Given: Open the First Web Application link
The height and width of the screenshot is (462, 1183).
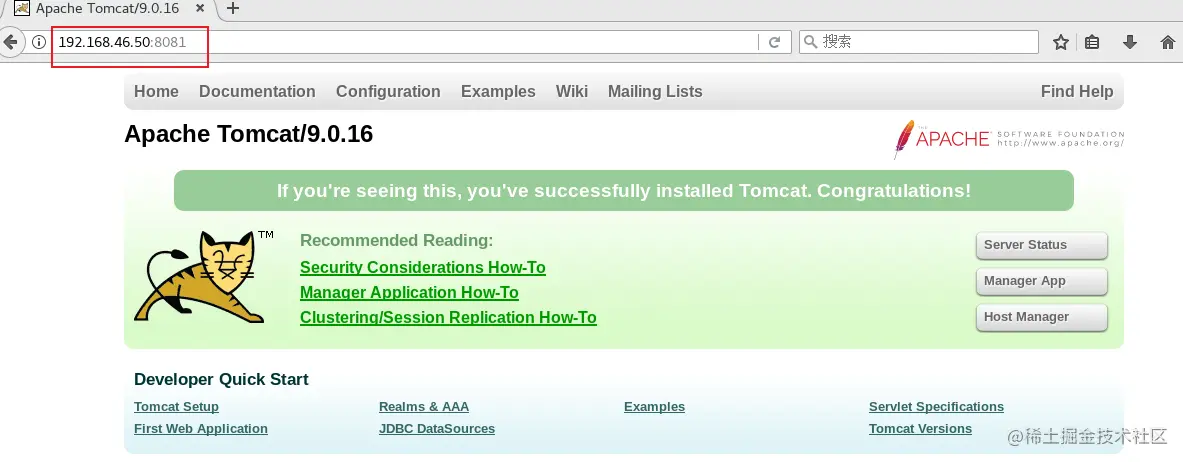Looking at the screenshot, I should click(x=201, y=429).
